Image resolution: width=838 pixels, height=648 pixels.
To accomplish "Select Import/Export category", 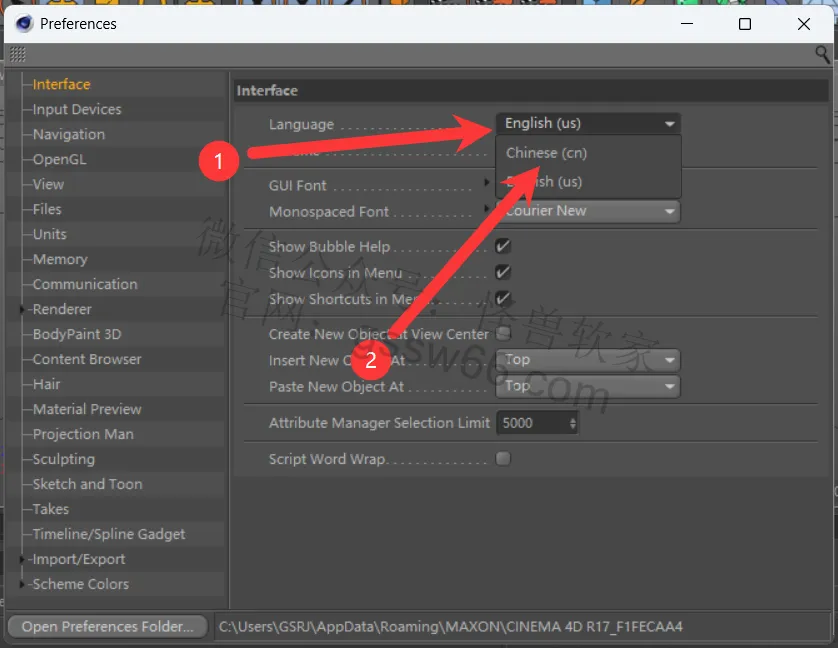I will click(x=79, y=559).
